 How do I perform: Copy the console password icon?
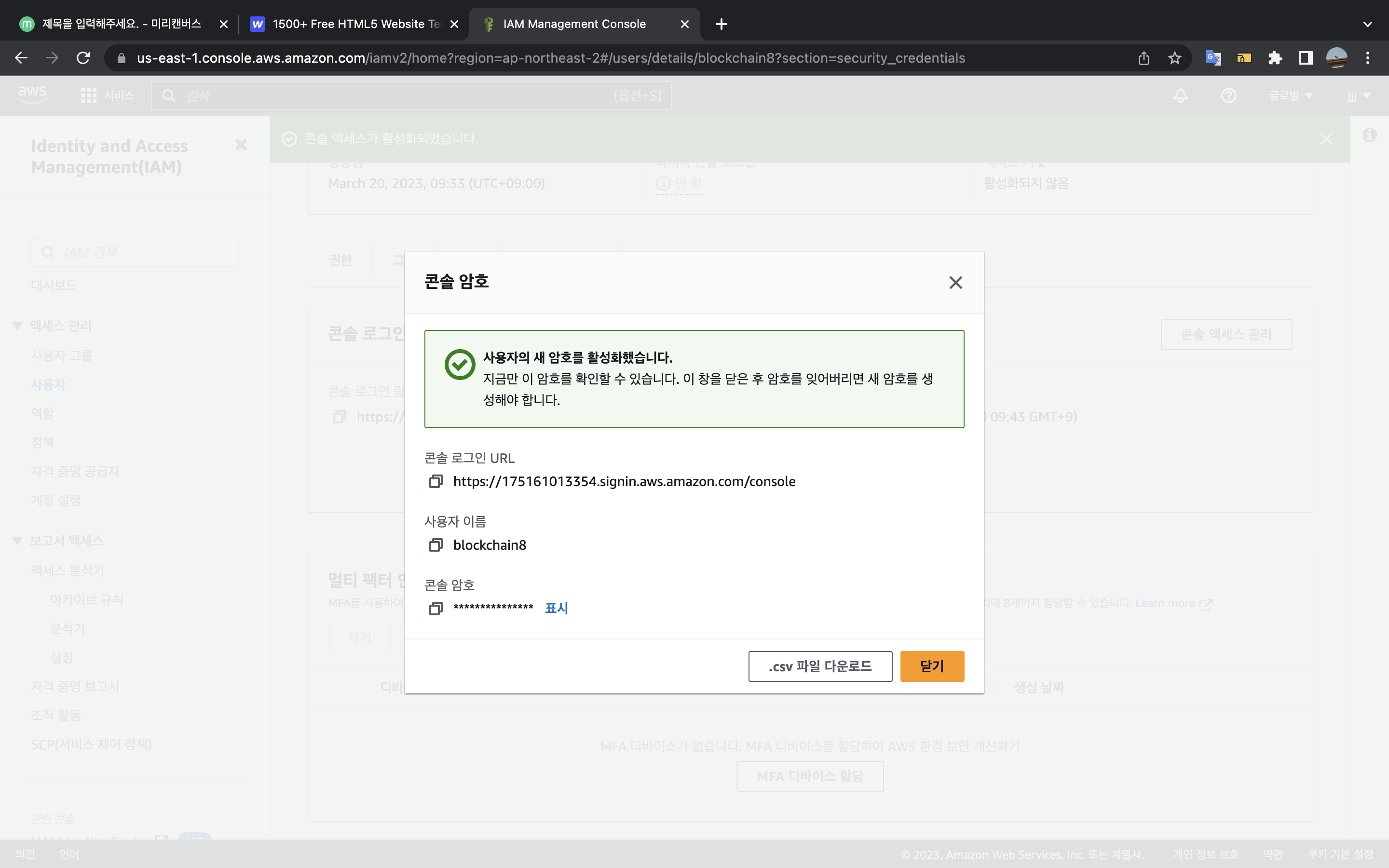[436, 608]
